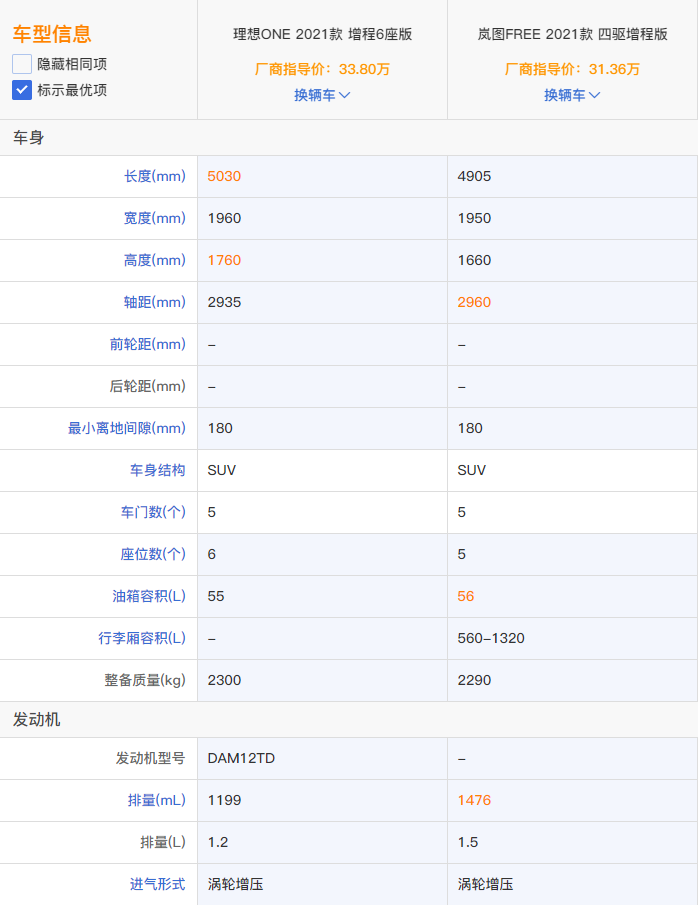Select fuel tank value 55
Viewport: 698px width, 905px height.
(216, 596)
